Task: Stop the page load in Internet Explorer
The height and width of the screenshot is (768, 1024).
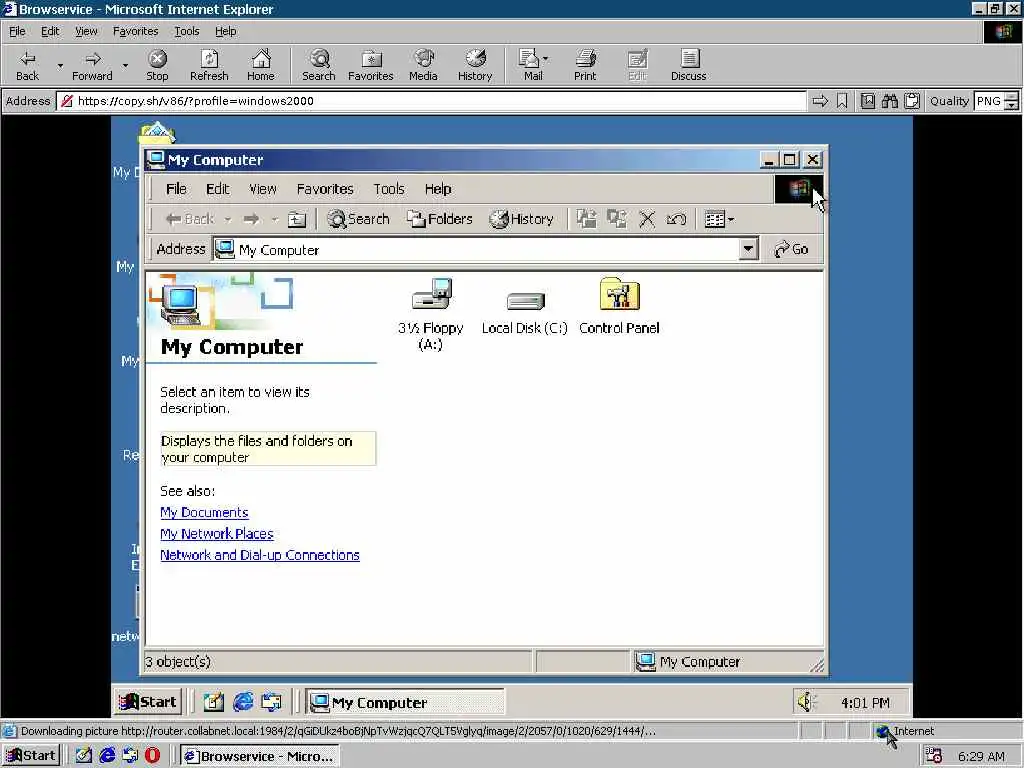Action: (x=157, y=65)
